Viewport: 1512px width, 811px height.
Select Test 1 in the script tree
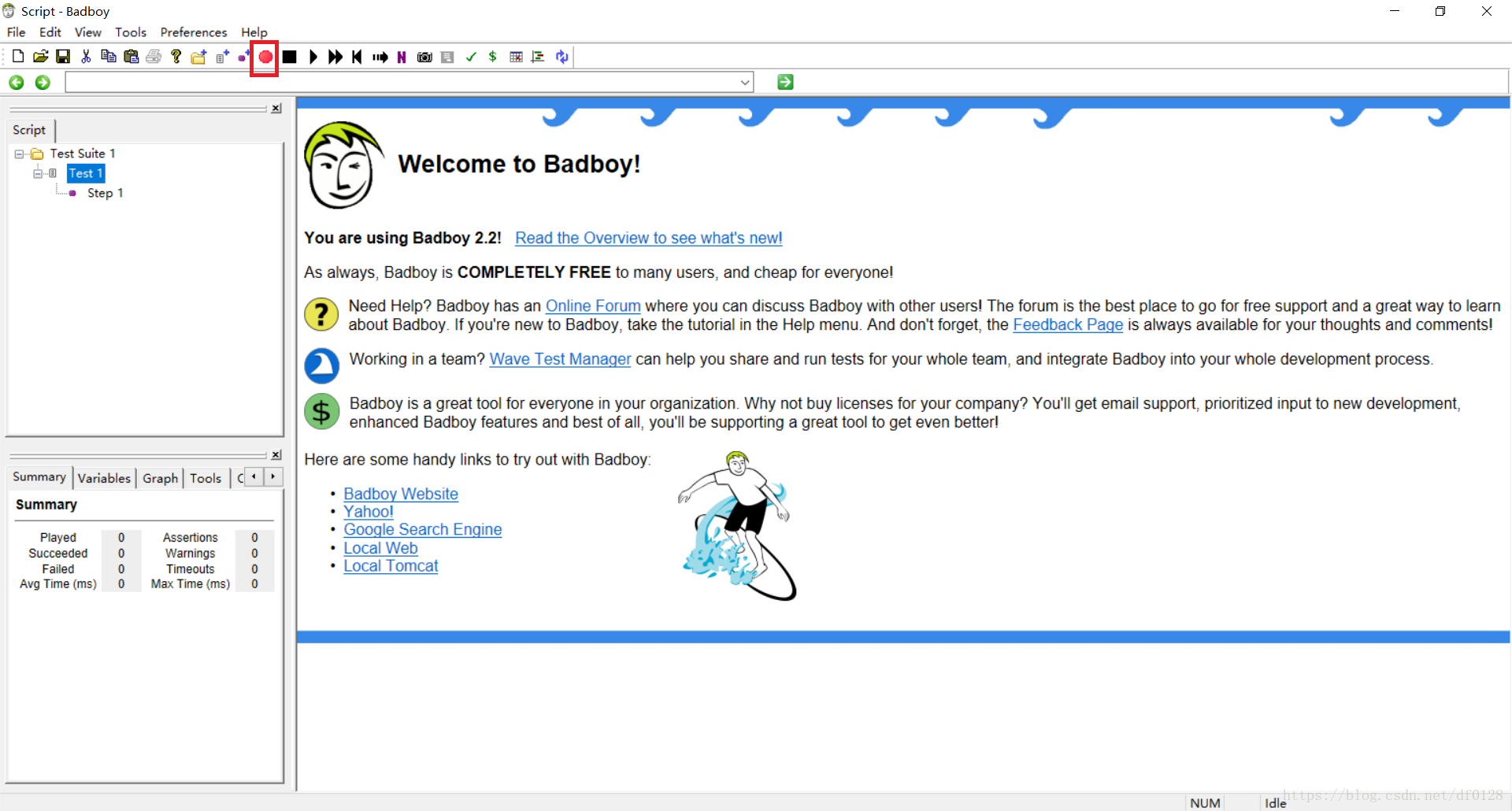click(x=86, y=173)
